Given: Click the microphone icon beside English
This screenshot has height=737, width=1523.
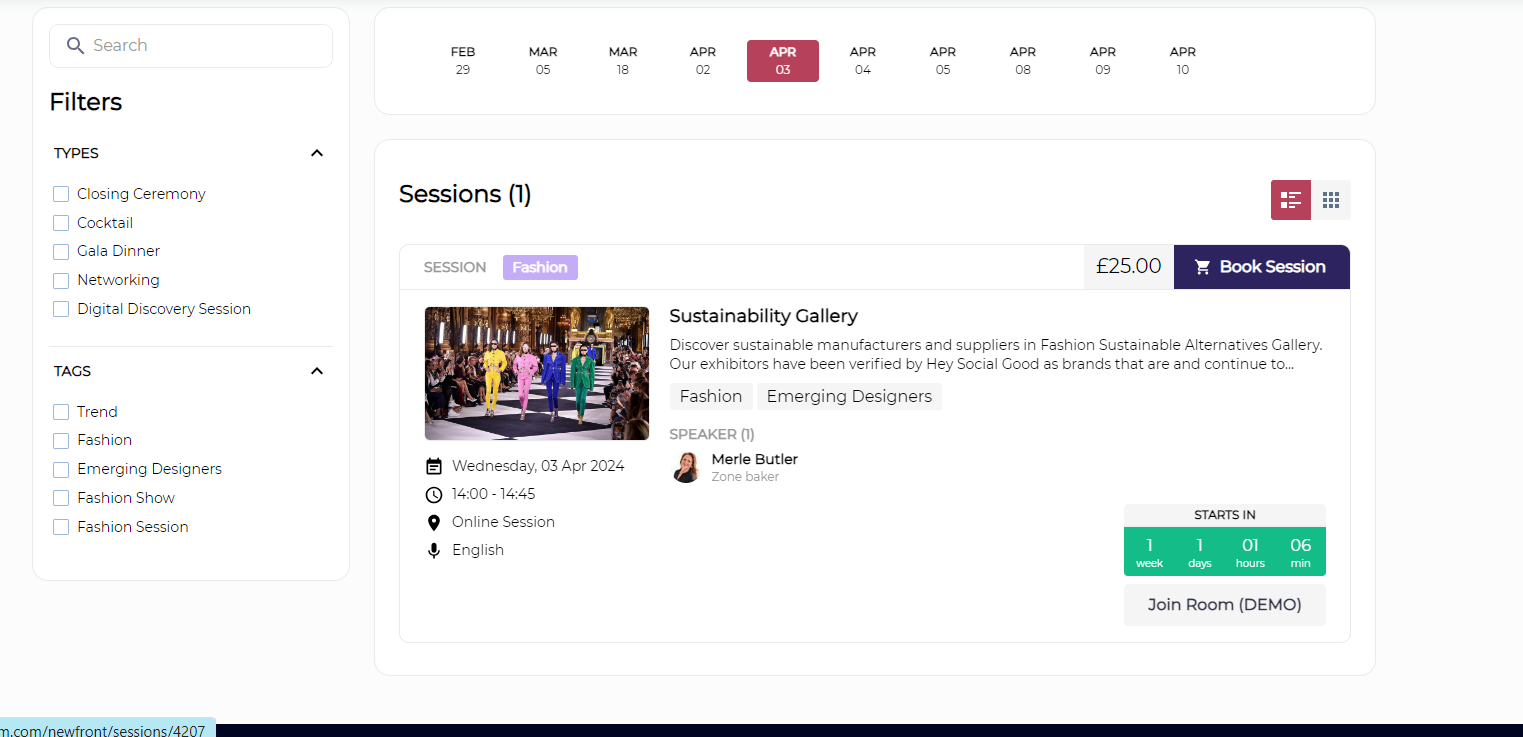Looking at the screenshot, I should pos(434,550).
